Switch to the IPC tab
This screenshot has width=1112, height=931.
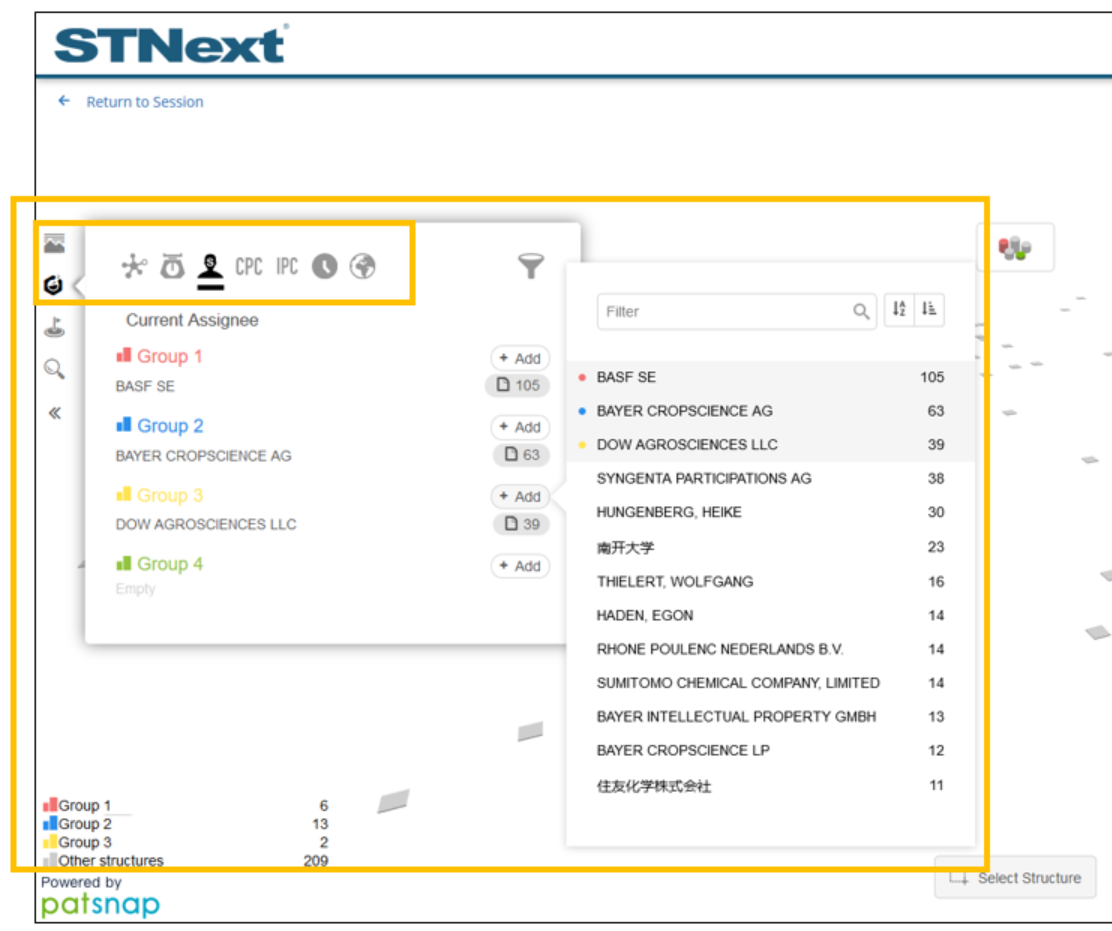pos(287,266)
